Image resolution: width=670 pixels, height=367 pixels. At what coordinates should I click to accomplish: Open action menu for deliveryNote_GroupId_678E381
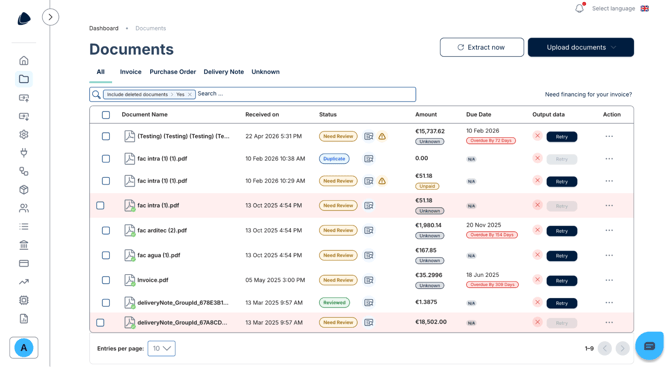pos(609,302)
